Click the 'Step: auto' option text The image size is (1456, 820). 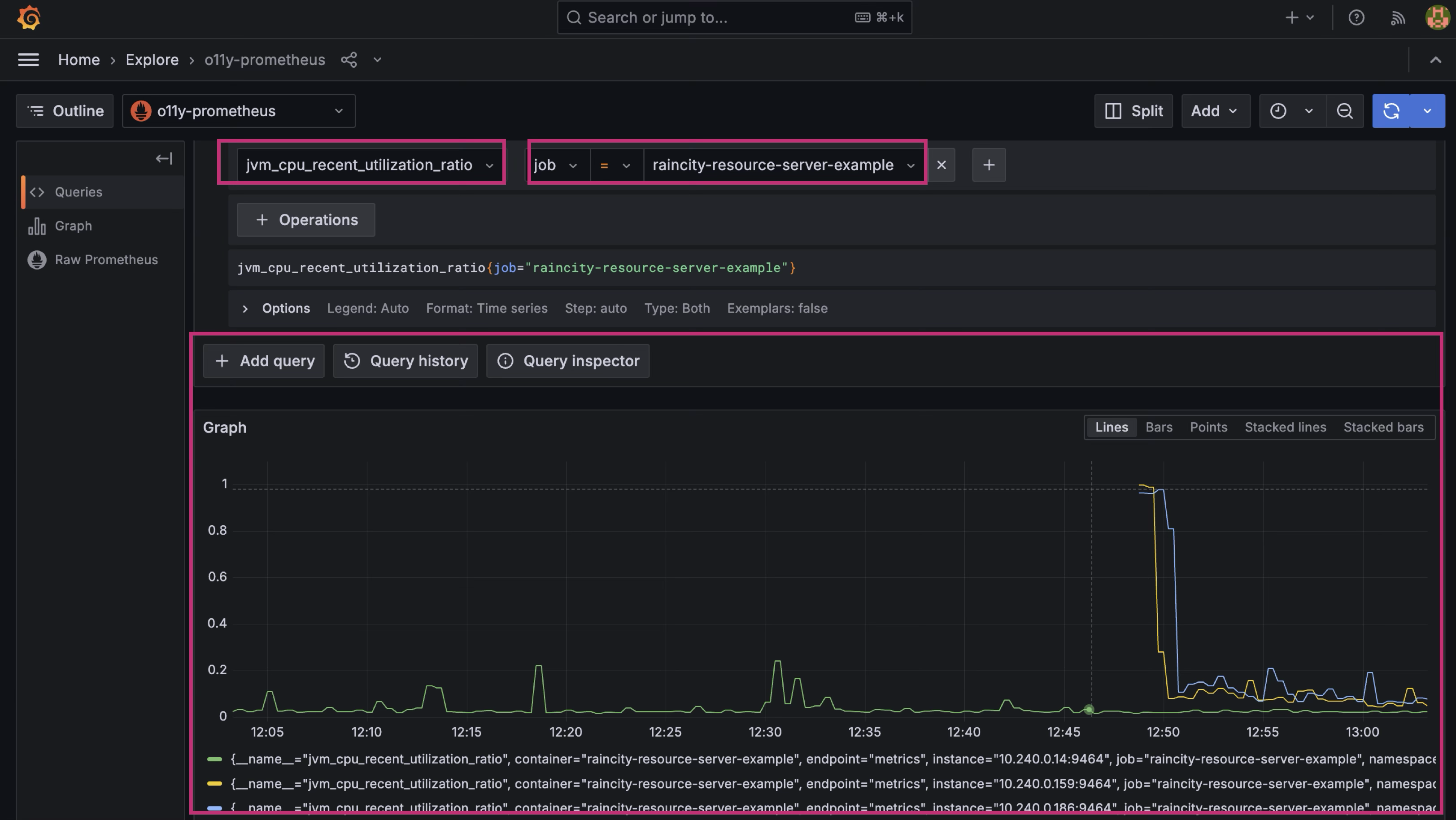pyautogui.click(x=596, y=309)
